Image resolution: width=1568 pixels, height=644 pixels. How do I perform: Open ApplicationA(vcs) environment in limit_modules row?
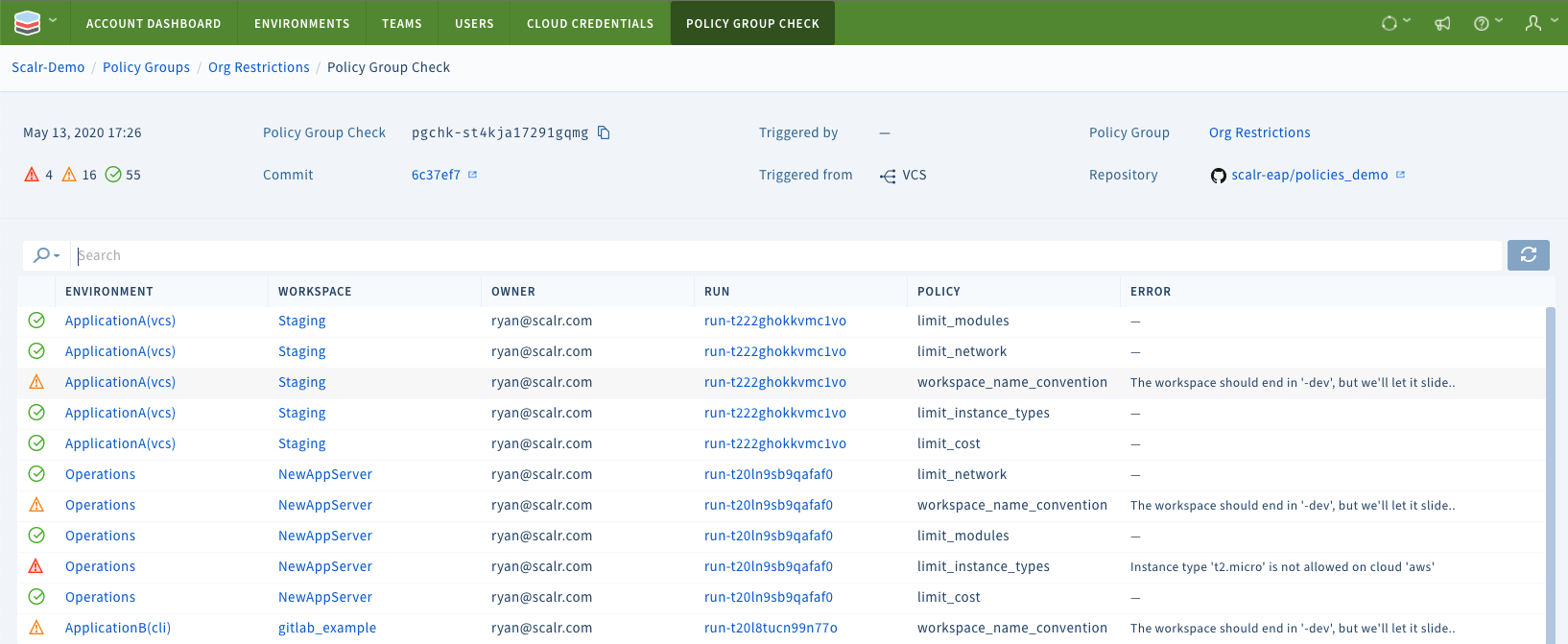[x=120, y=321]
